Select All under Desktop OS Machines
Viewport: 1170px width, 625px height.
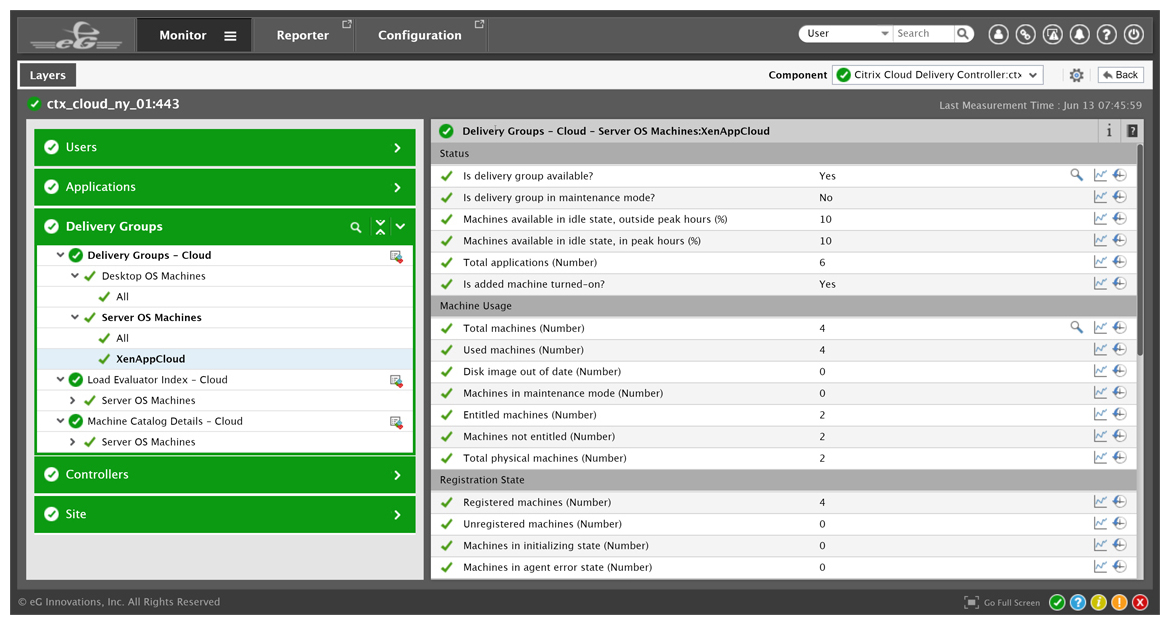pos(122,297)
